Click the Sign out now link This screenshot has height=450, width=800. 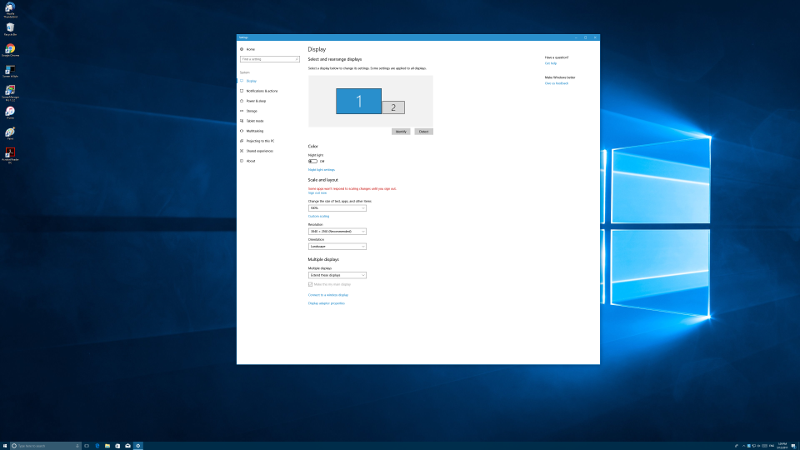[317, 193]
